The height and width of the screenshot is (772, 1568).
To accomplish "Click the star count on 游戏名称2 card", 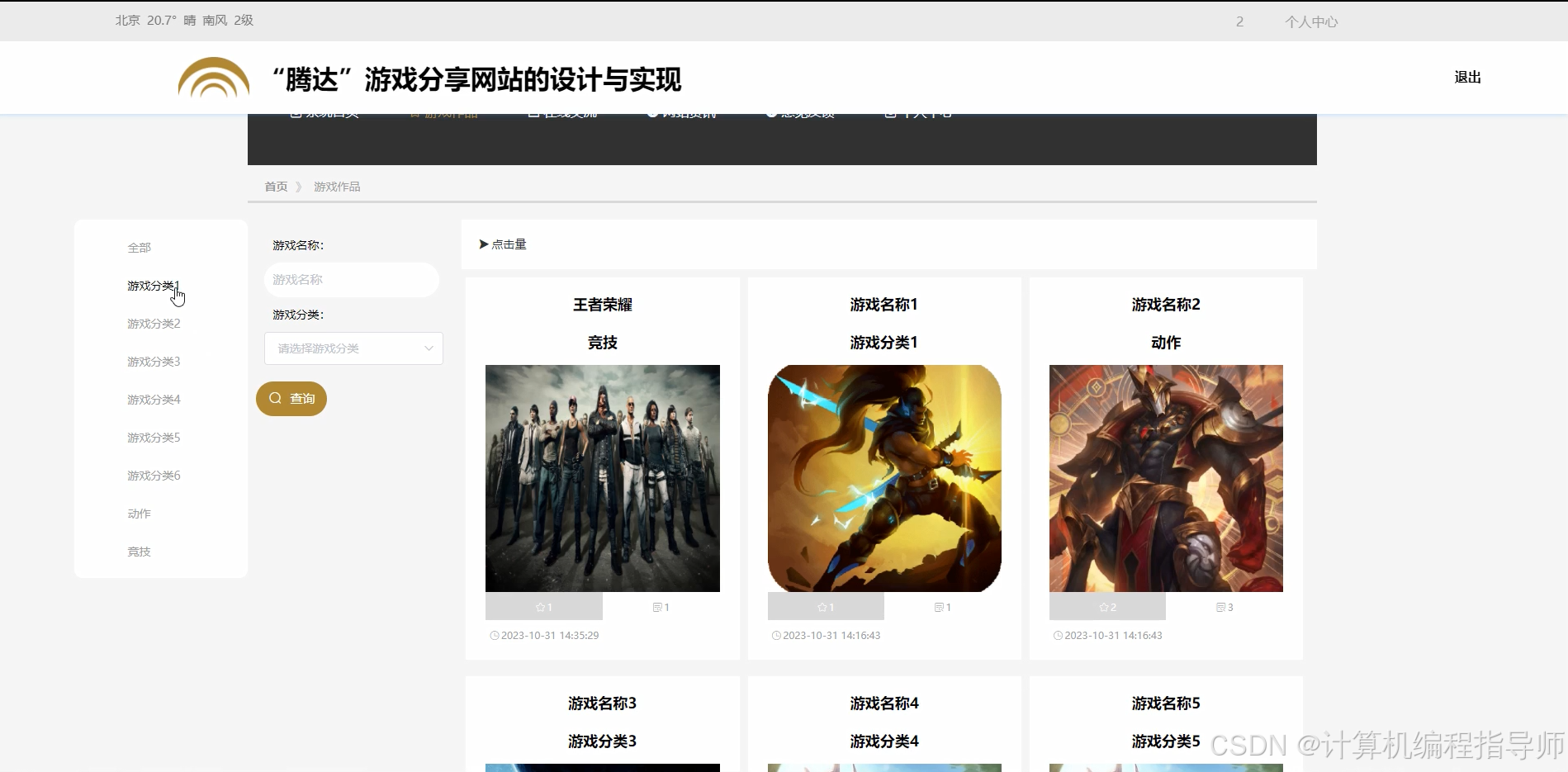I will 1107,607.
